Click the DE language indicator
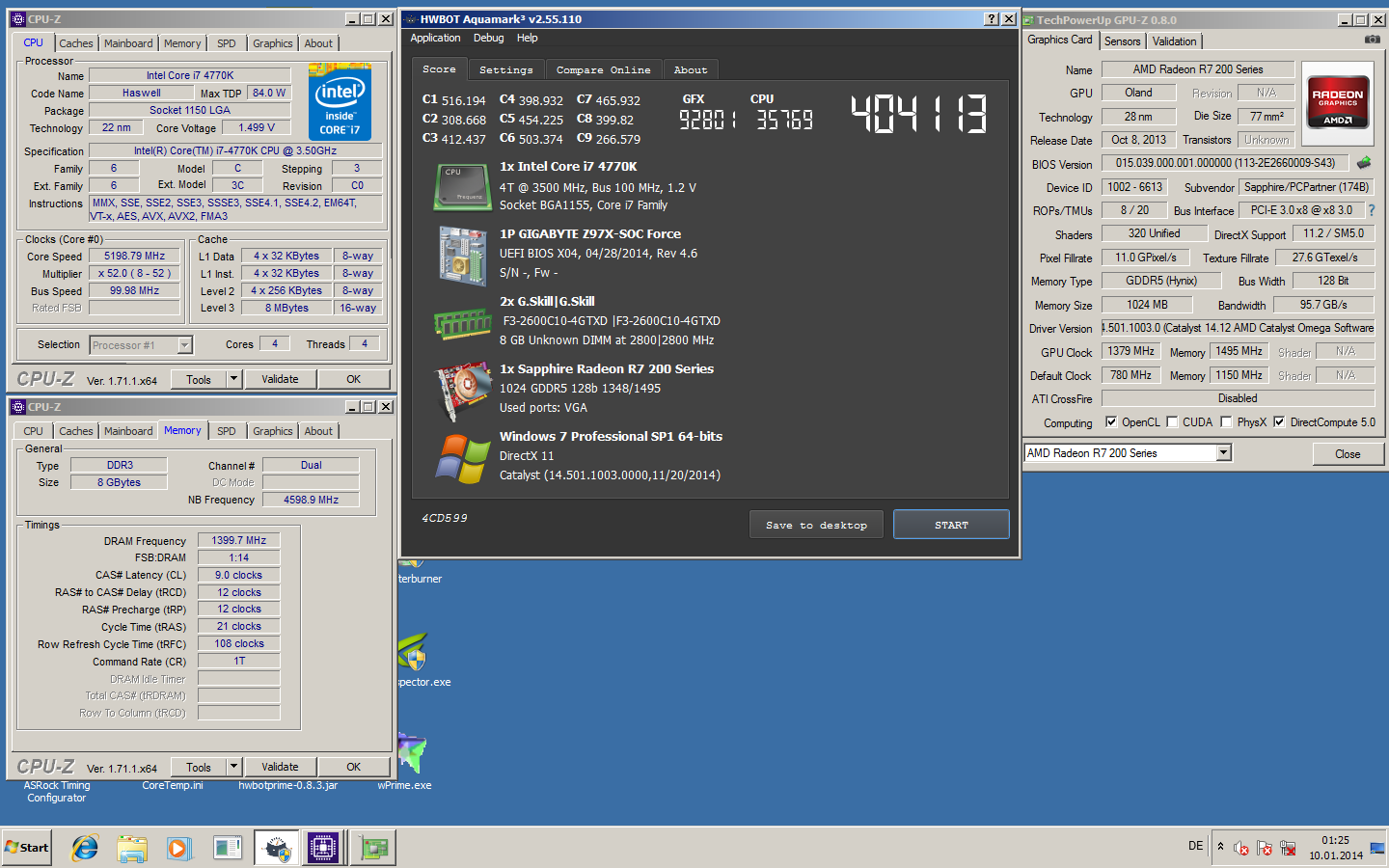1389x868 pixels. tap(1195, 846)
